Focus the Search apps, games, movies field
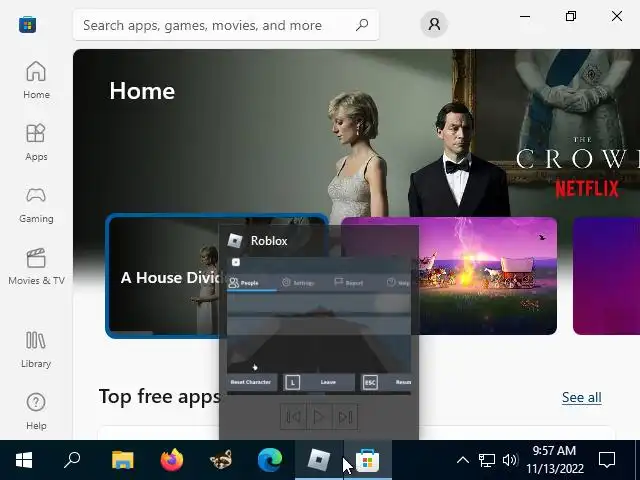 tap(226, 25)
